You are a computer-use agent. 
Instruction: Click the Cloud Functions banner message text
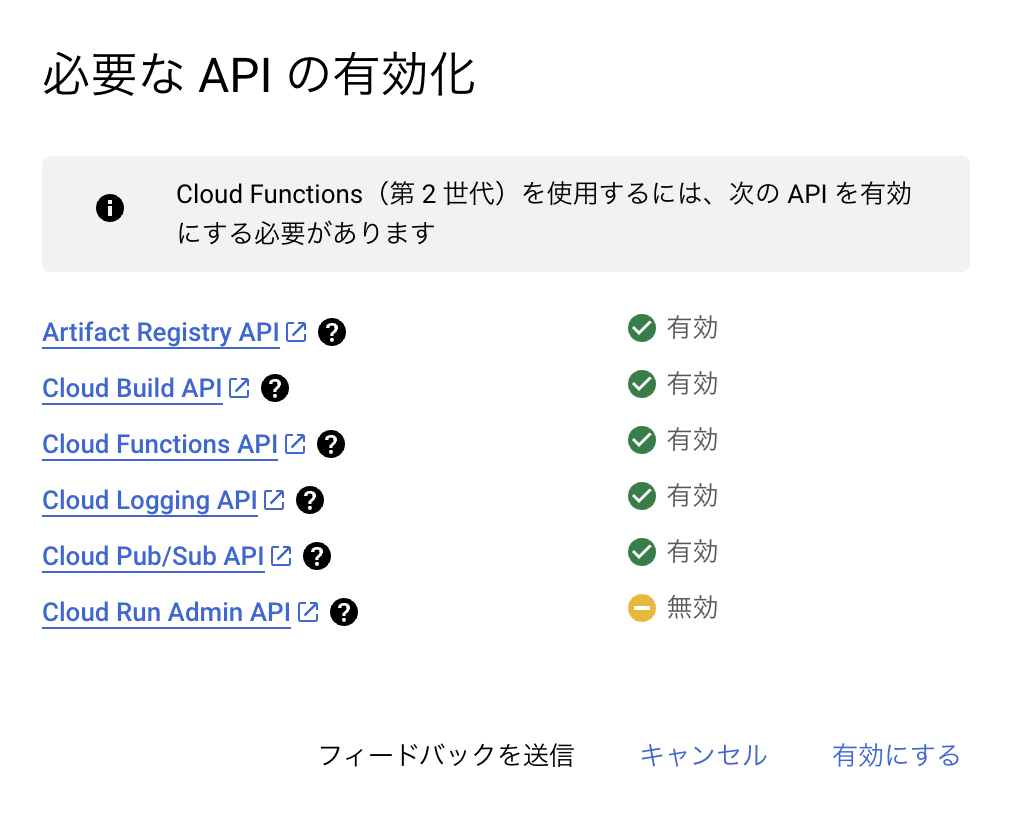(x=544, y=213)
